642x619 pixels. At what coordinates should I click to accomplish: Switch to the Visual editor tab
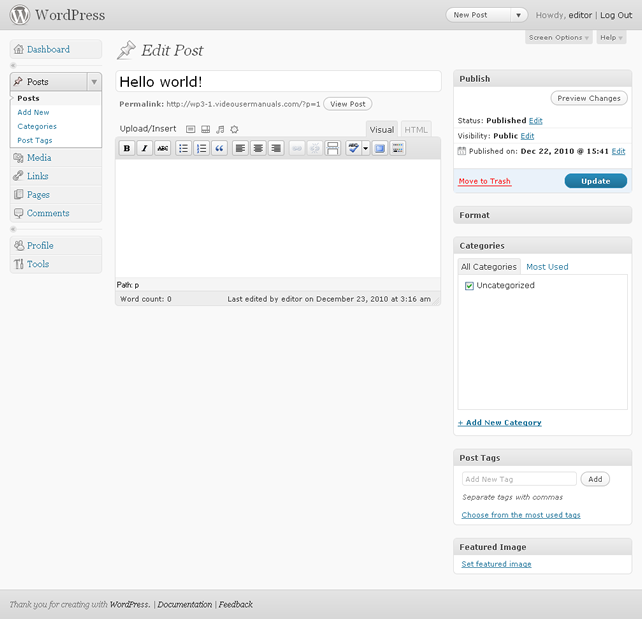(382, 129)
